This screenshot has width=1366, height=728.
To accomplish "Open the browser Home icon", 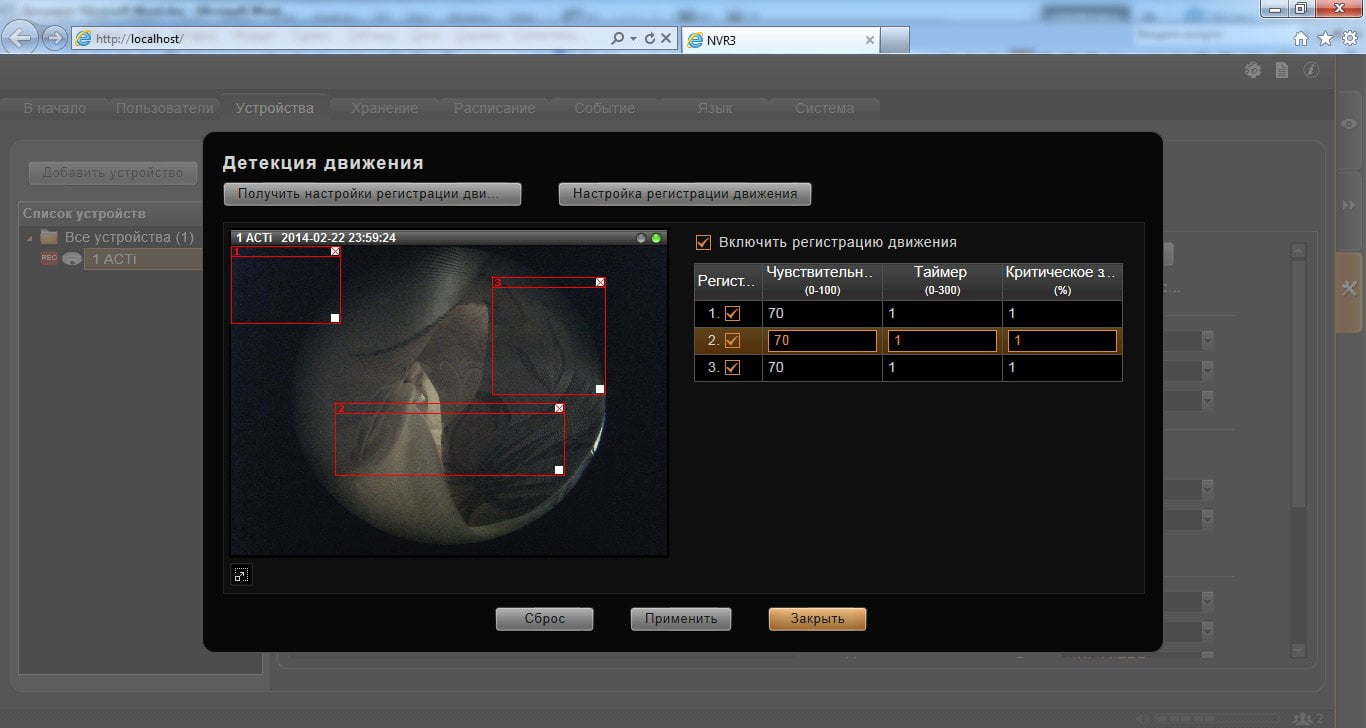I will point(1301,39).
